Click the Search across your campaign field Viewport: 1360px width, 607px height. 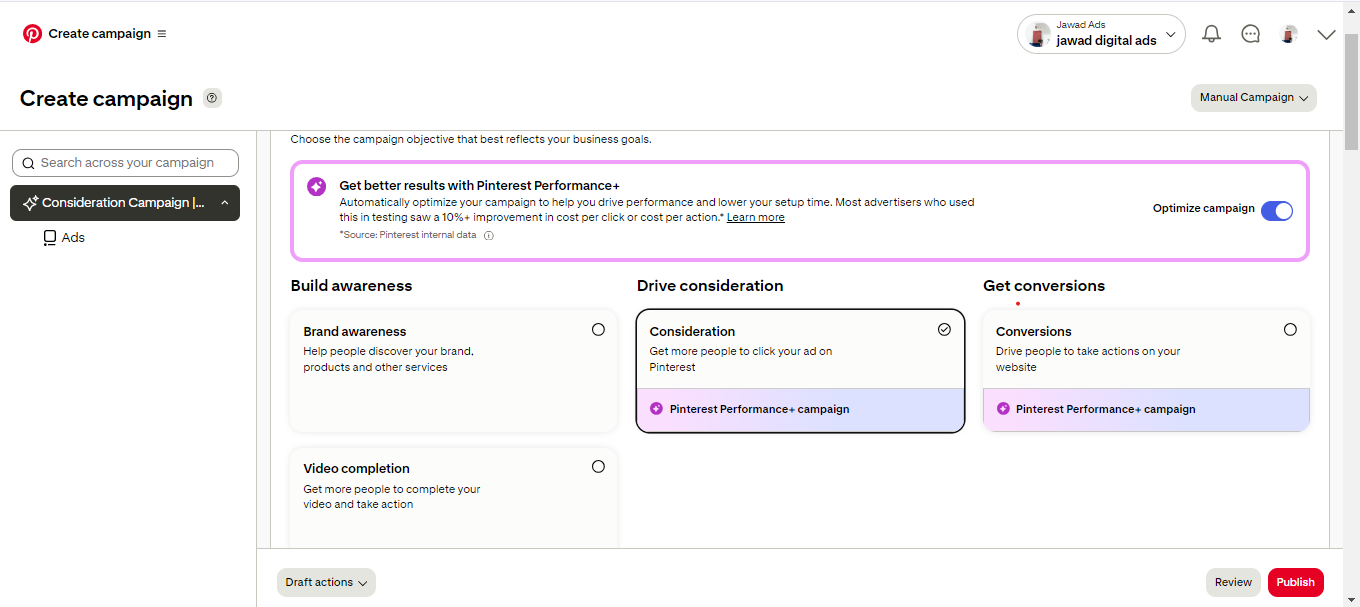point(126,163)
